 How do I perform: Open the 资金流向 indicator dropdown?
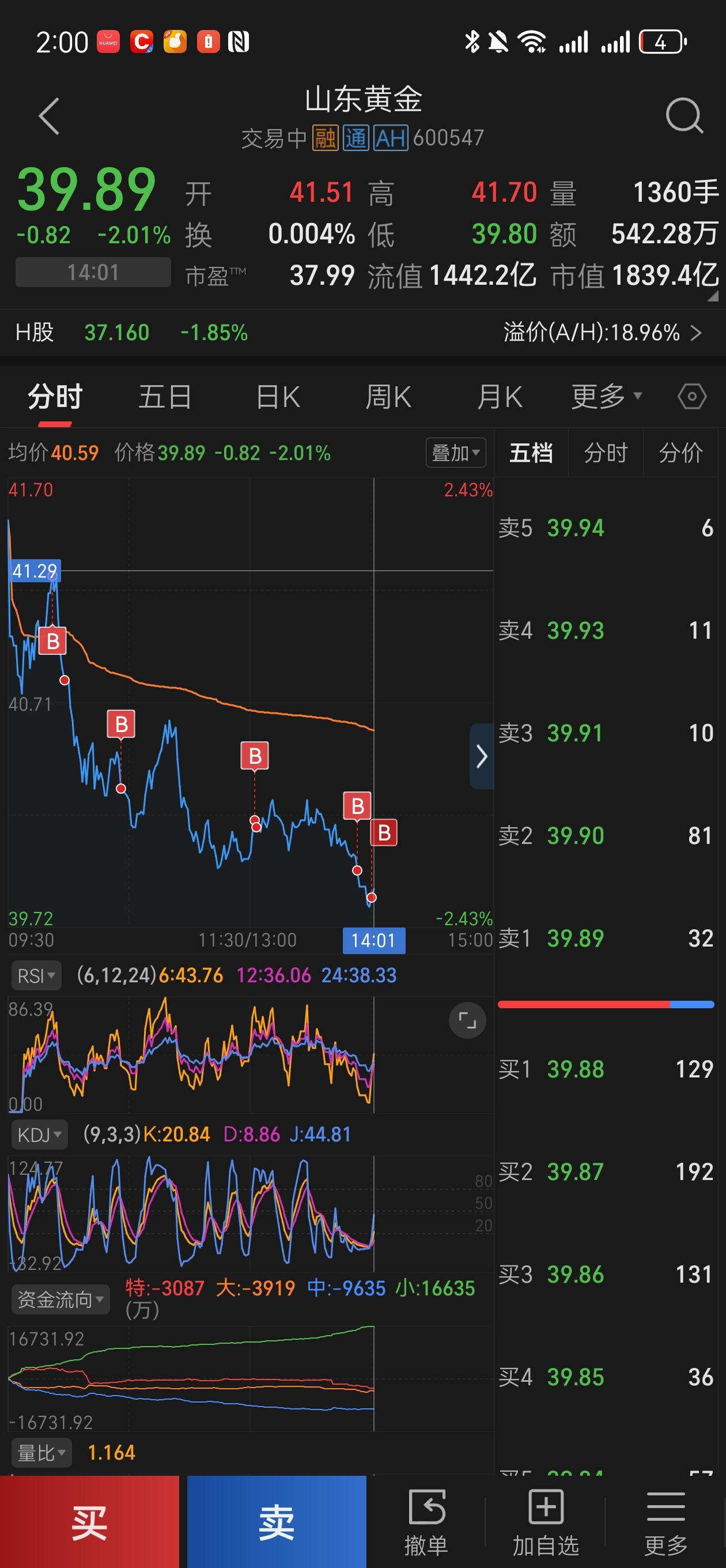[60, 1299]
